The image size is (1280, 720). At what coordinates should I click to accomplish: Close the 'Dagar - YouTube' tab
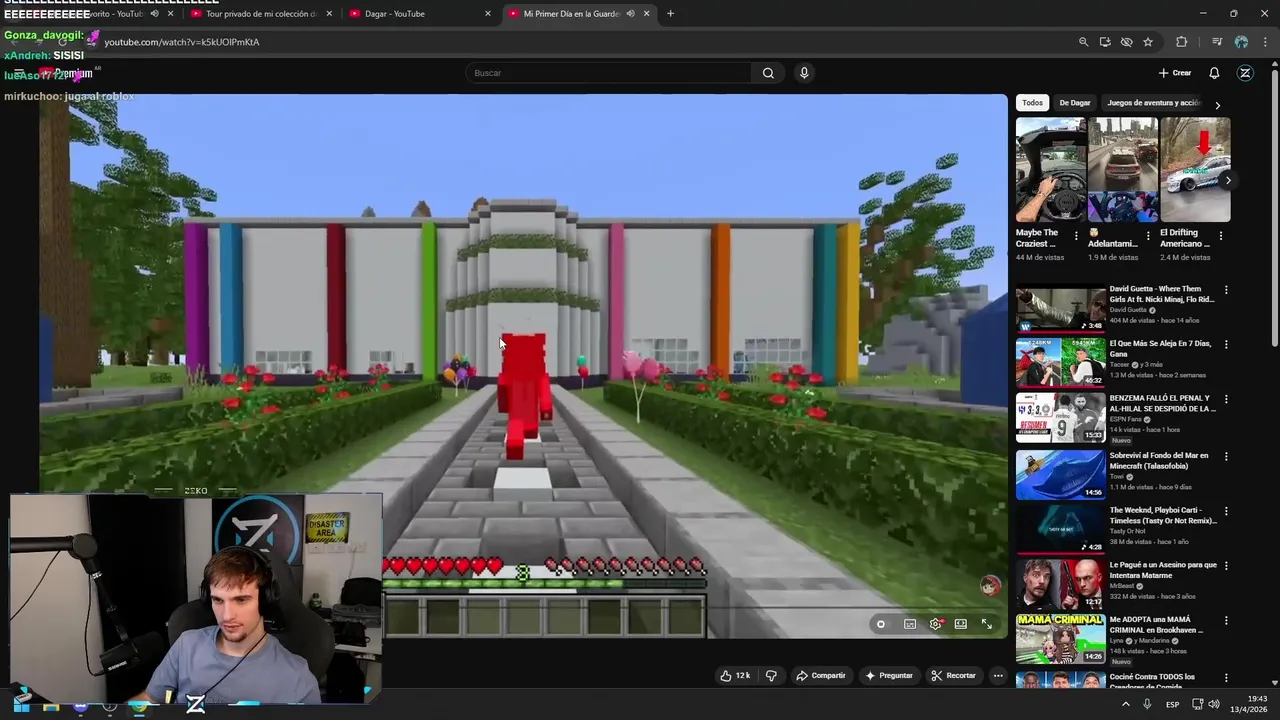tap(488, 14)
